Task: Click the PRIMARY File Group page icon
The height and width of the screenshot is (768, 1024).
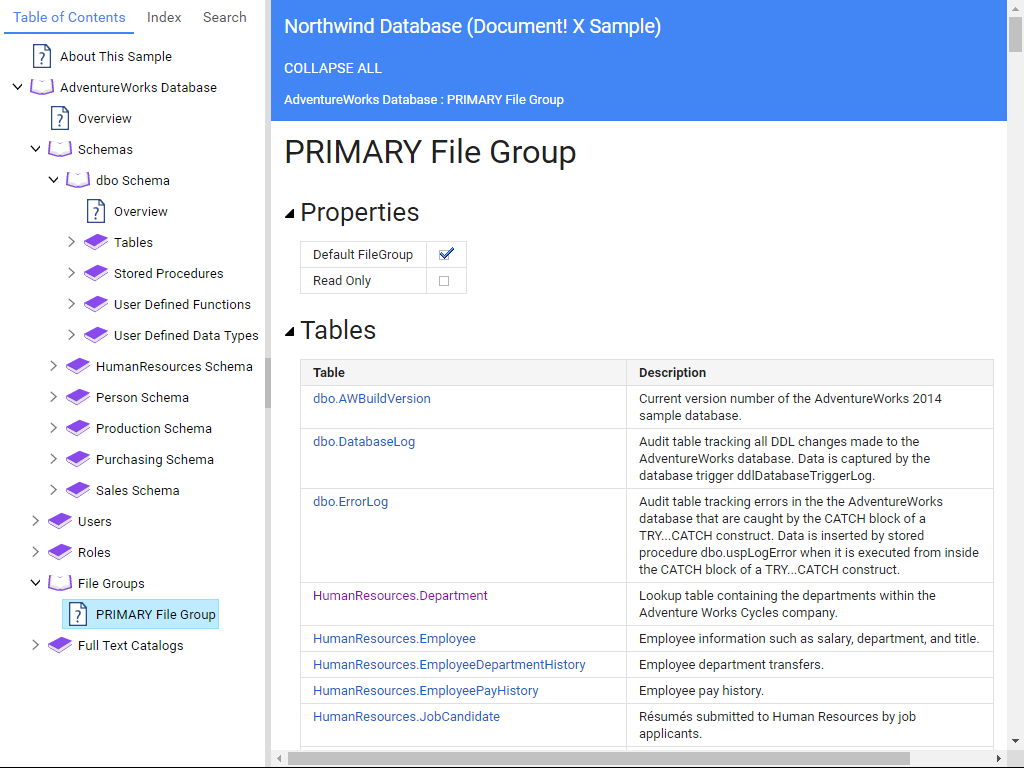Action: tap(78, 615)
